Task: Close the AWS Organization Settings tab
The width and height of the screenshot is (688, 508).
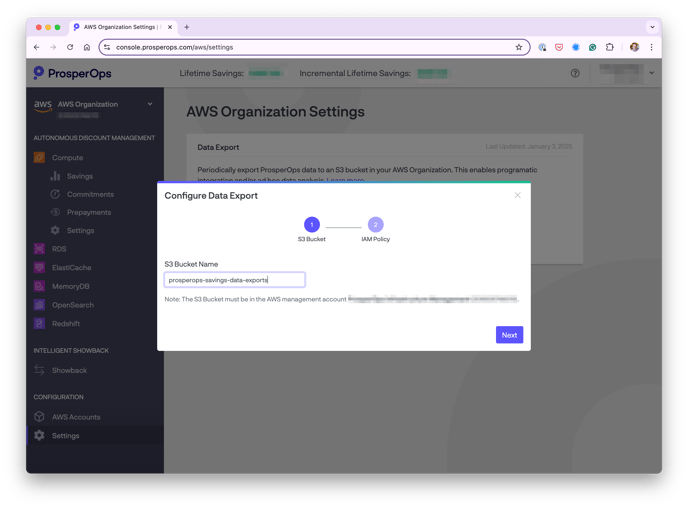Action: point(170,27)
